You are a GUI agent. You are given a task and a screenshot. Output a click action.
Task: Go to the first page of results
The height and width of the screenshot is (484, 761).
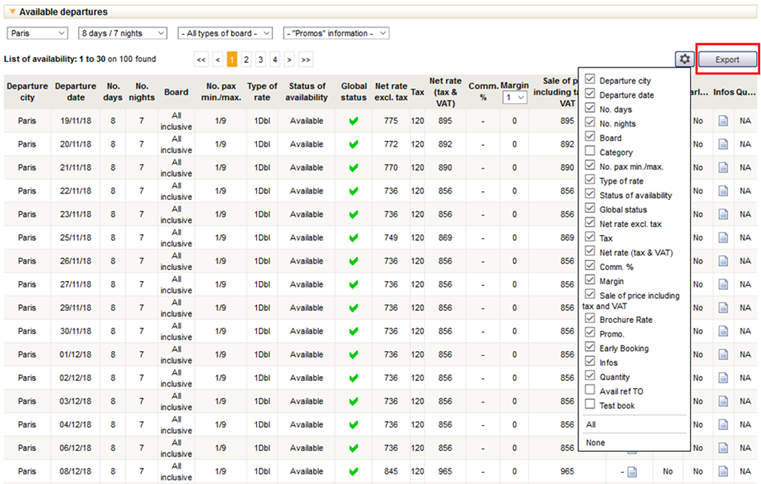pyautogui.click(x=201, y=60)
